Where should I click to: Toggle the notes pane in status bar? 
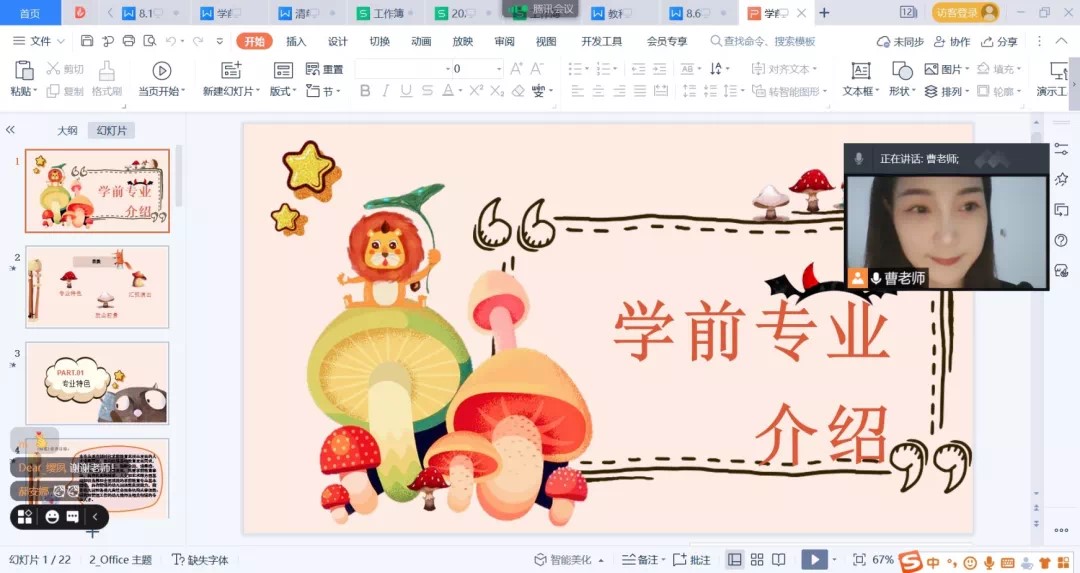640,560
